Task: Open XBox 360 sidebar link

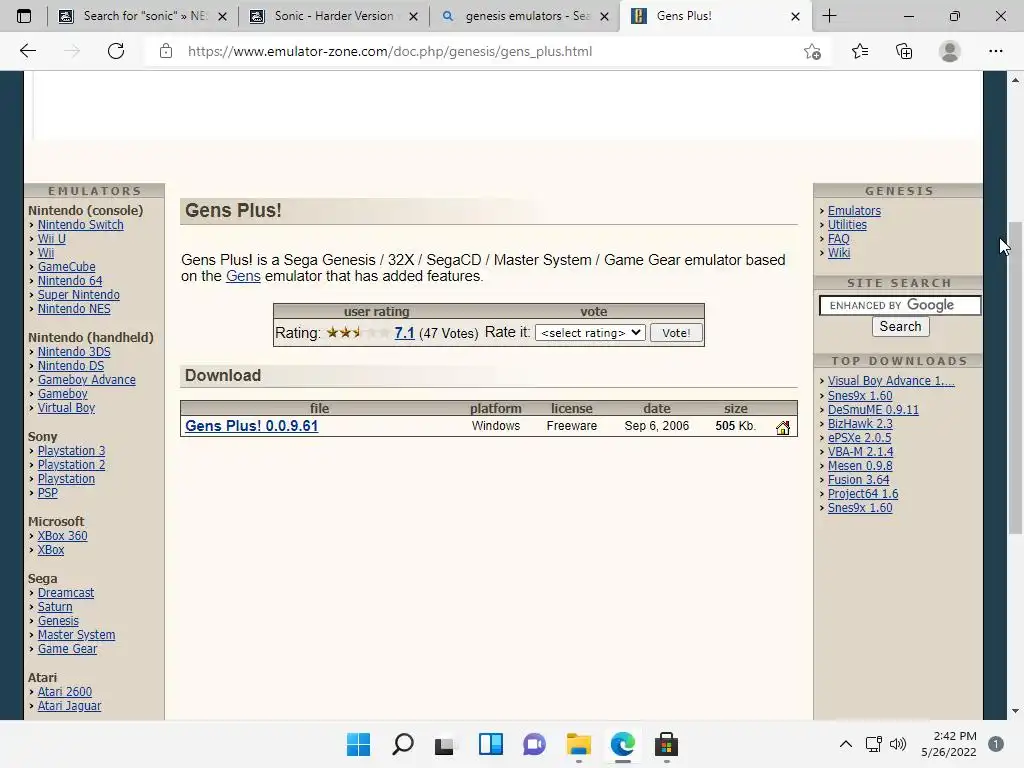Action: coord(63,536)
